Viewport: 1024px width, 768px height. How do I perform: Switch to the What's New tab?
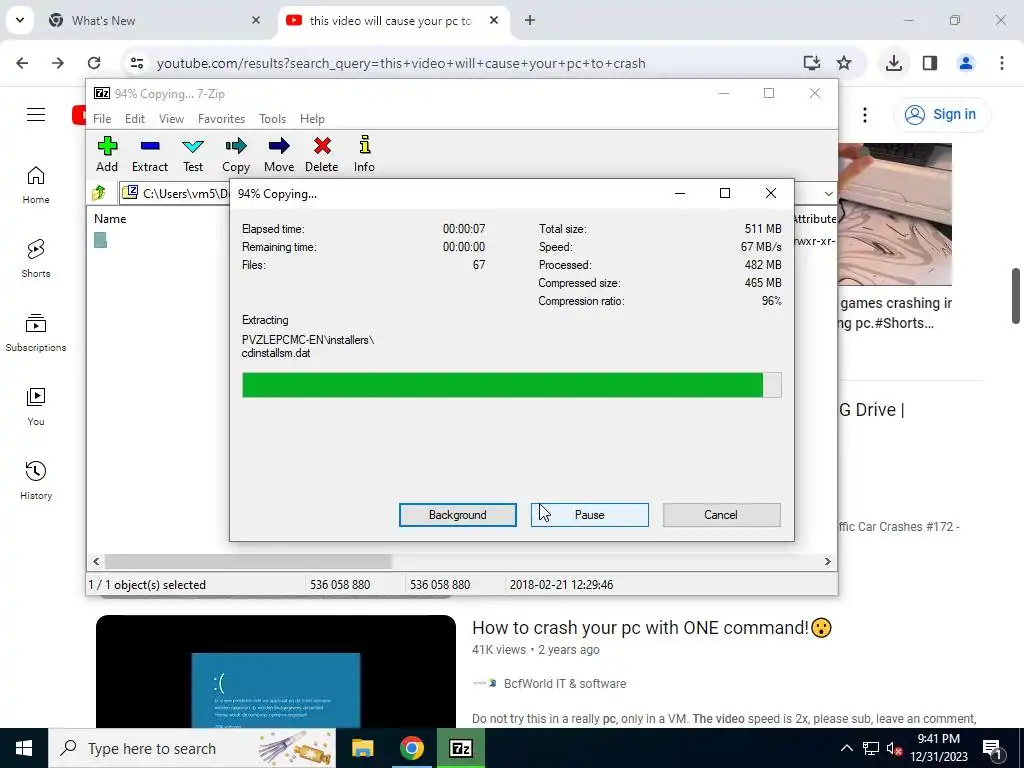(x=153, y=20)
